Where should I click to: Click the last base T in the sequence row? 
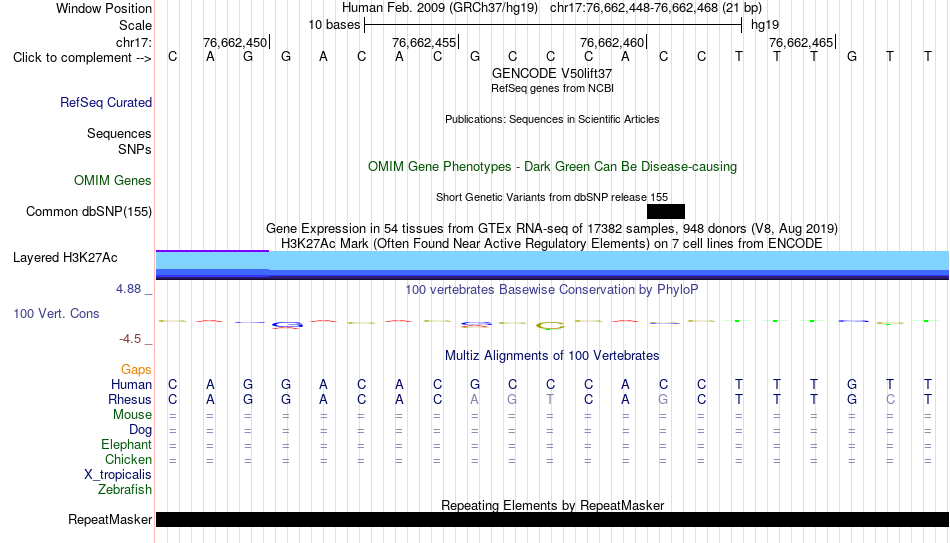click(928, 57)
